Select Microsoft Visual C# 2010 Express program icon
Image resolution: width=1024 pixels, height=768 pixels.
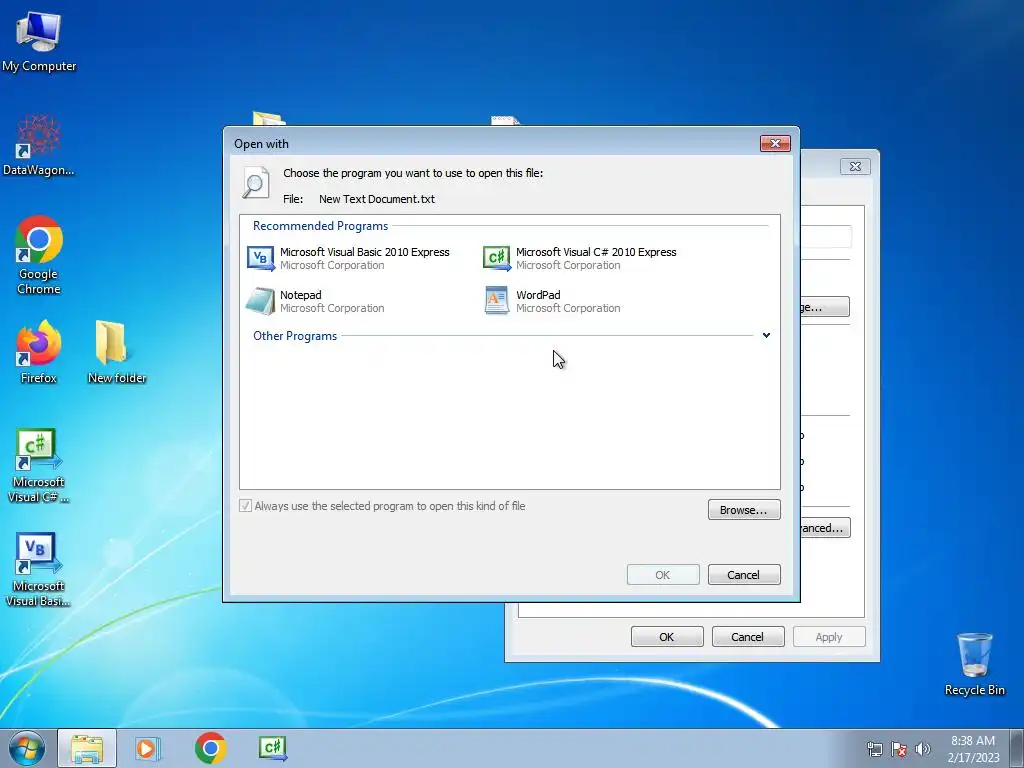tap(496, 259)
